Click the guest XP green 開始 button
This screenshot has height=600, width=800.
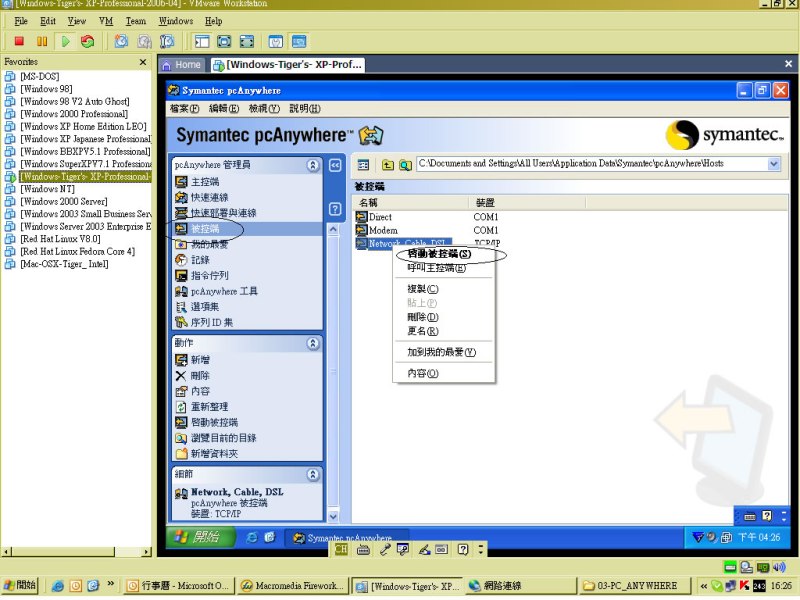click(x=201, y=537)
